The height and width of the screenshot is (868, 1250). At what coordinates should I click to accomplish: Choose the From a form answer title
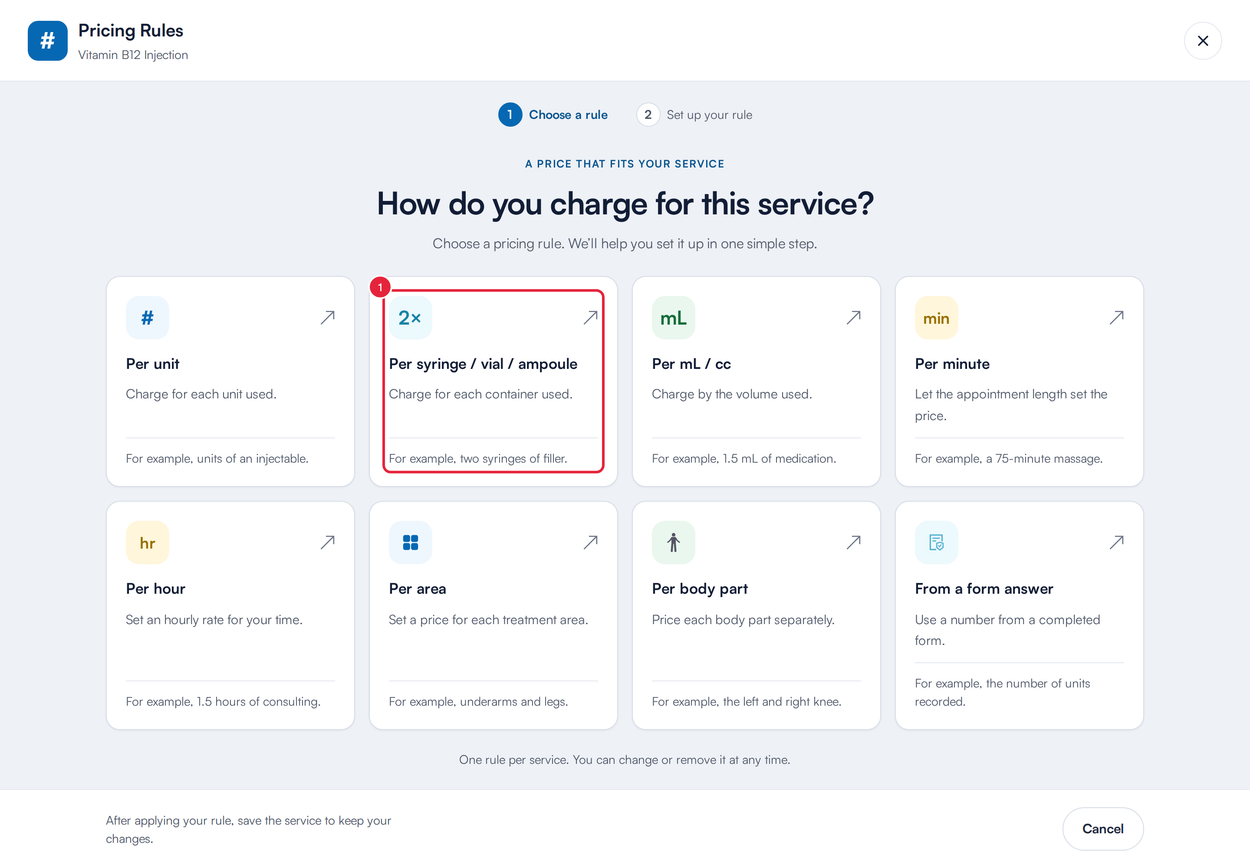[x=984, y=589]
